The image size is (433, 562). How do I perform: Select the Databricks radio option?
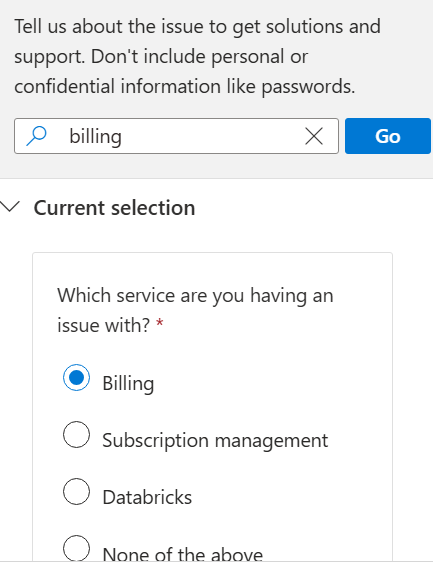coord(76,491)
